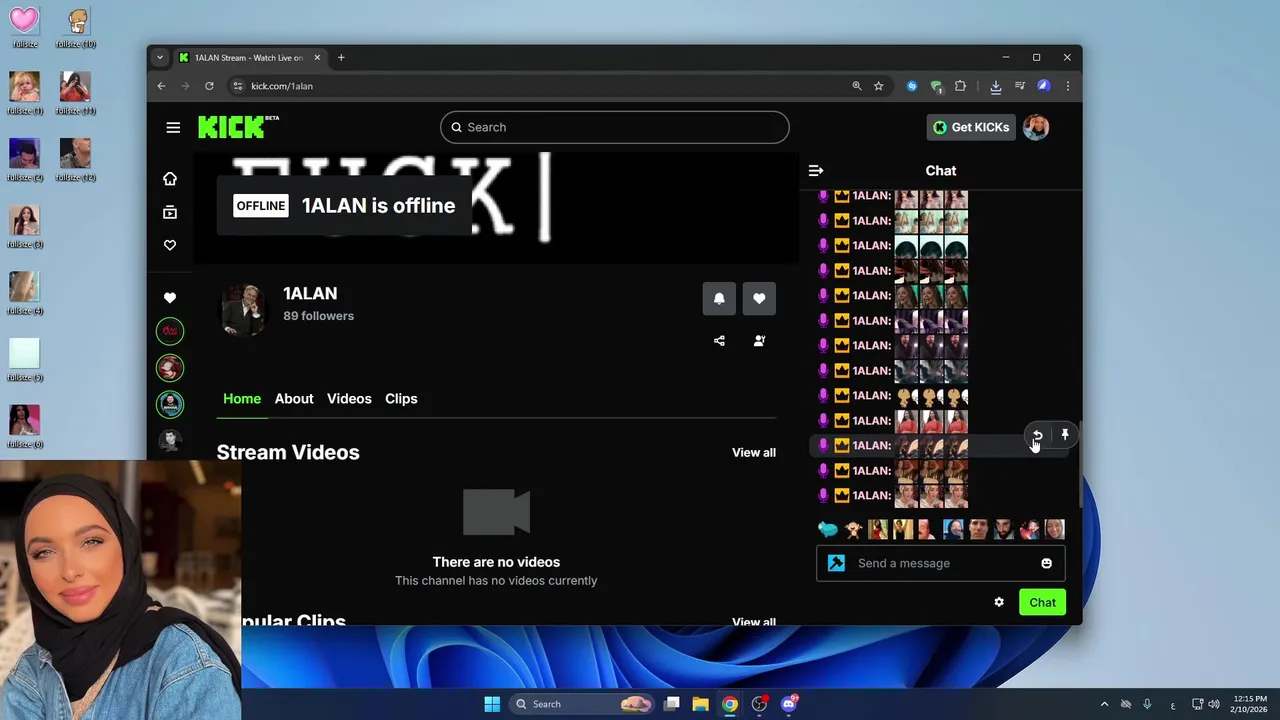Toggle following 1ALAN with the heart button
1280x720 pixels.
coord(759,298)
